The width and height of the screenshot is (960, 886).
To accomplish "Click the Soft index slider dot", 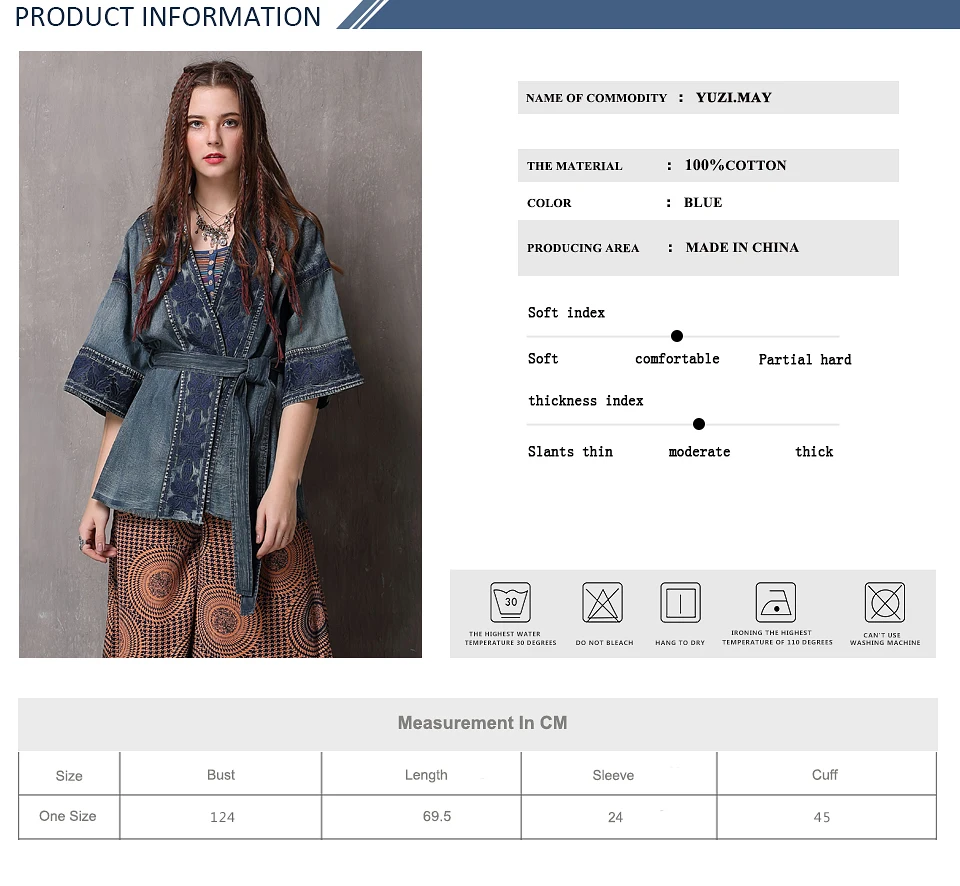I will coord(677,336).
